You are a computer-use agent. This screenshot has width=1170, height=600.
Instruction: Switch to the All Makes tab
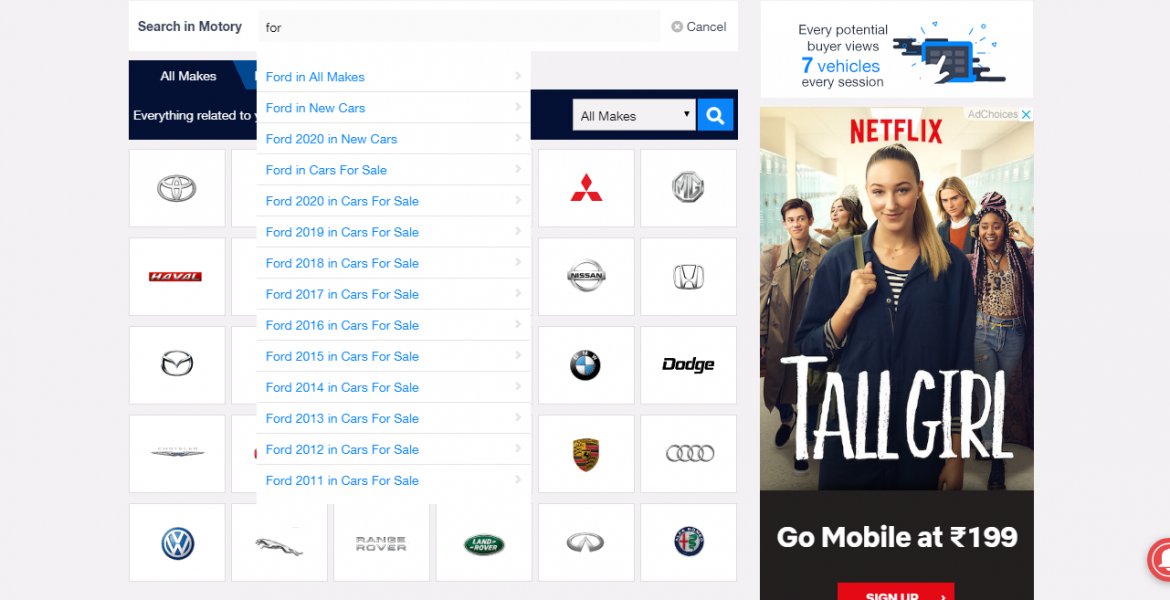(189, 76)
